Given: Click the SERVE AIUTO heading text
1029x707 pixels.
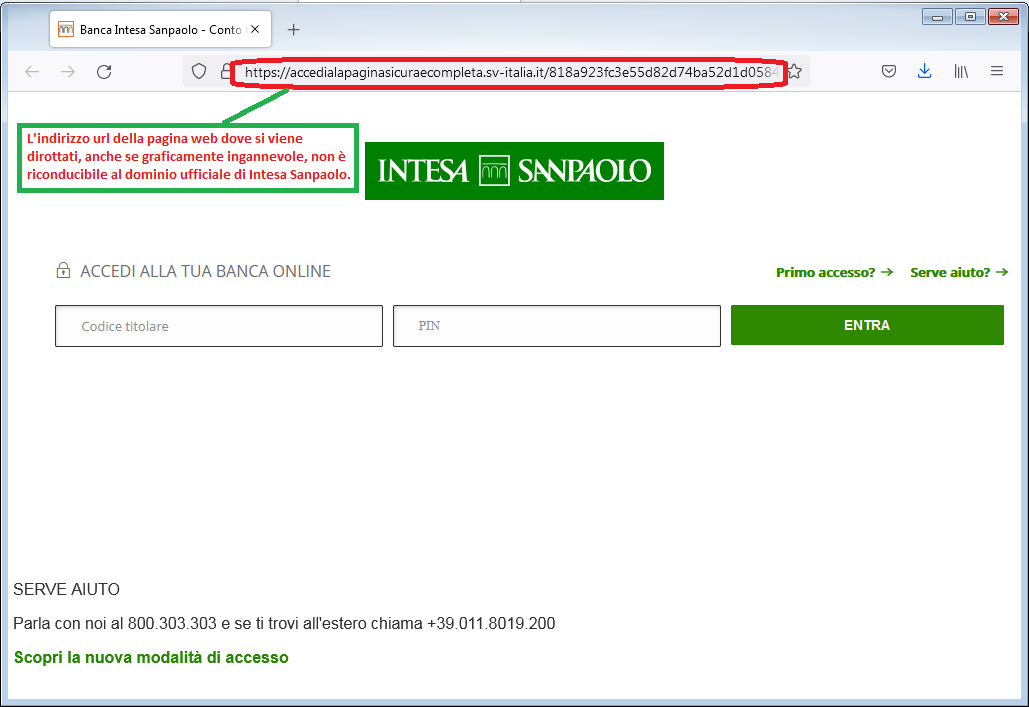Looking at the screenshot, I should pyautogui.click(x=66, y=589).
